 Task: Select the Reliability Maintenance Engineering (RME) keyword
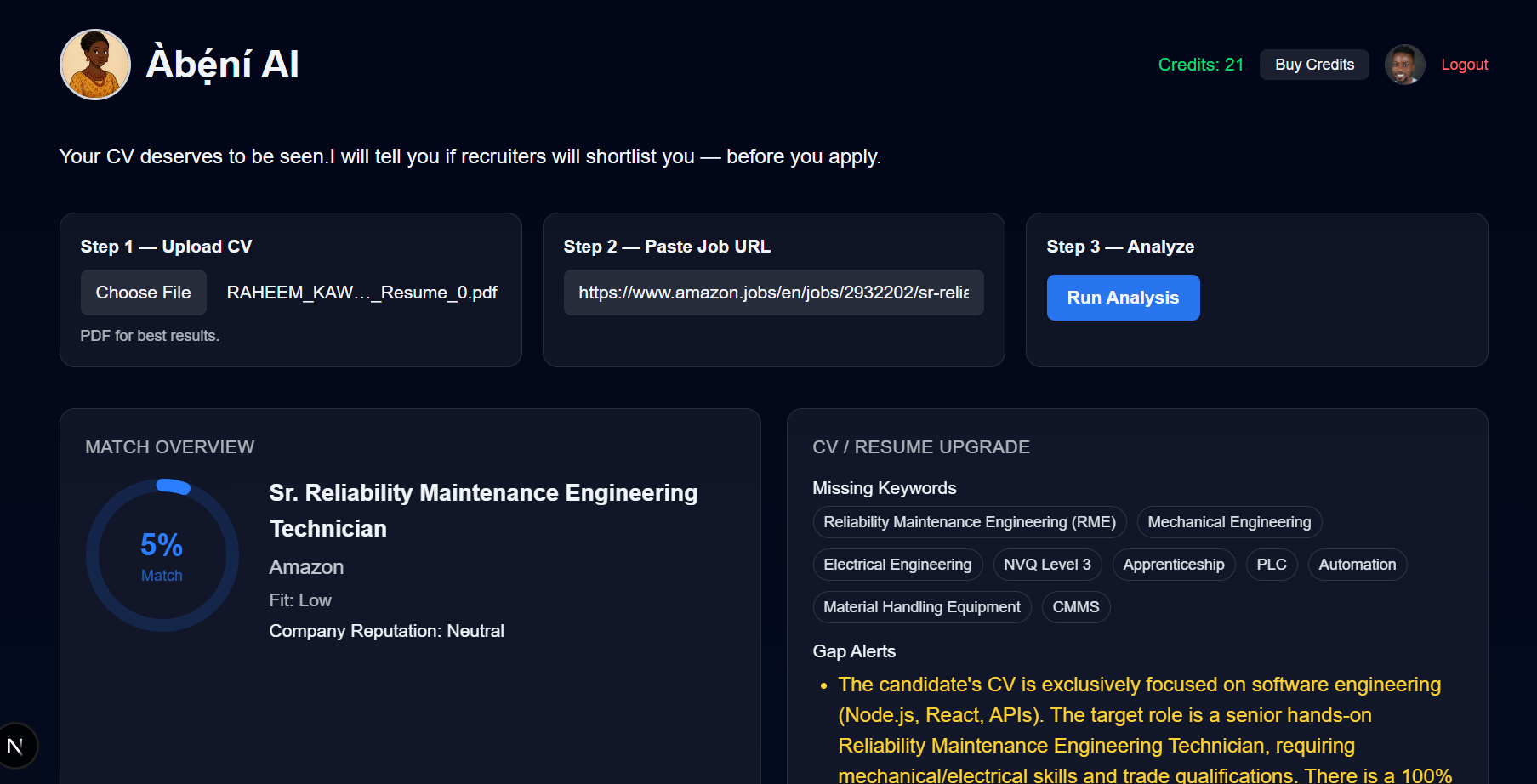pos(969,522)
